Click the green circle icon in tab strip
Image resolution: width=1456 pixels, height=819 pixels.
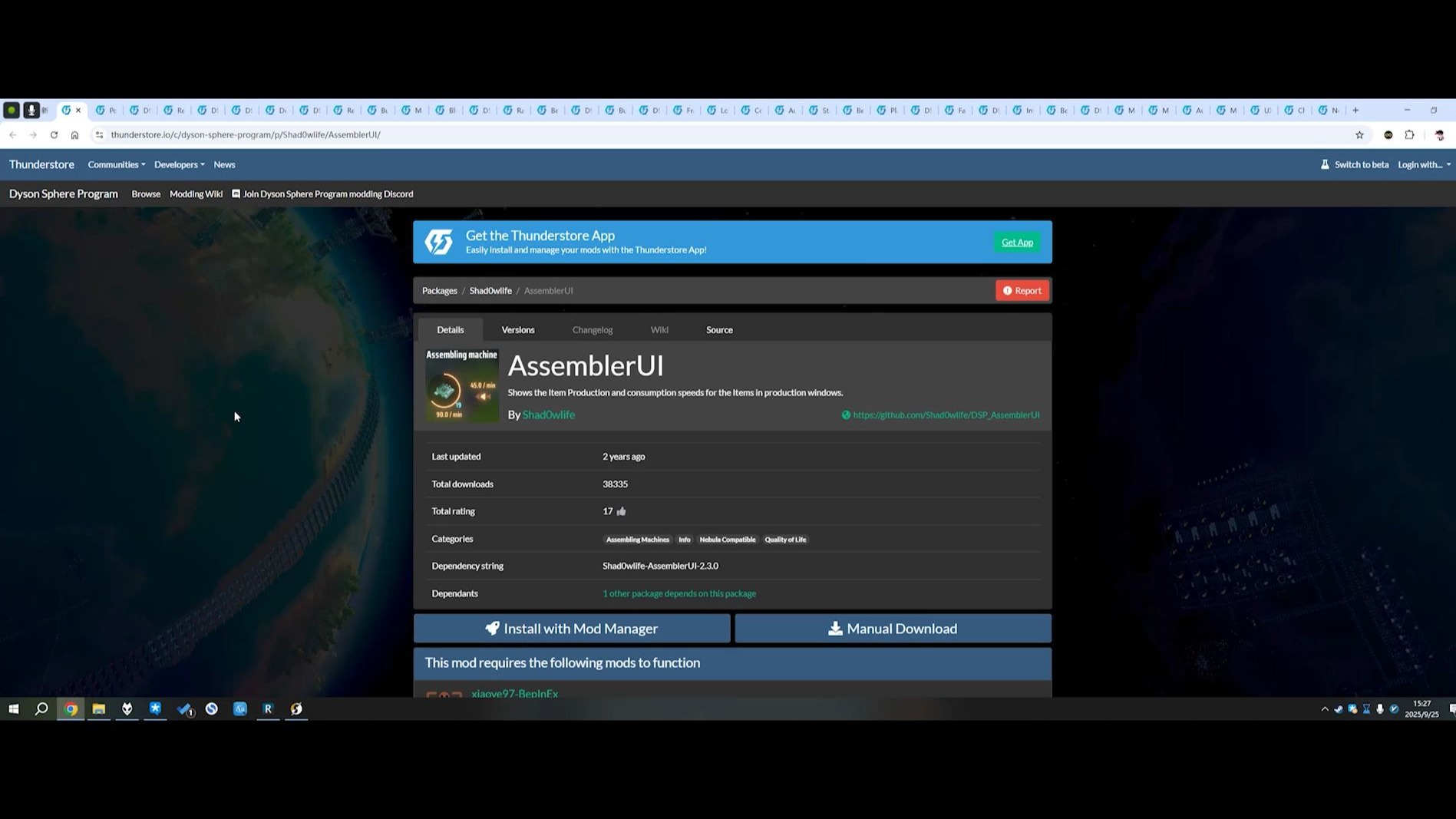pos(12,111)
